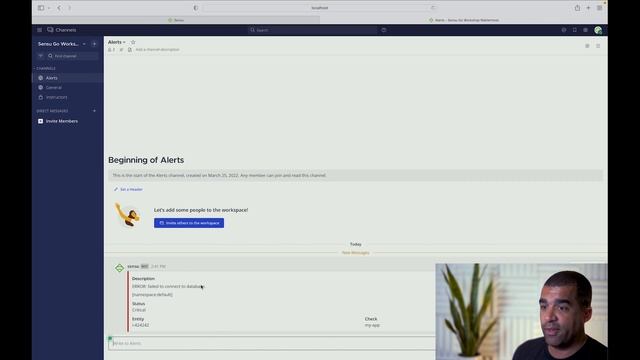Click the sensu bot avatar icon
The width and height of the screenshot is (640, 360).
click(119, 268)
